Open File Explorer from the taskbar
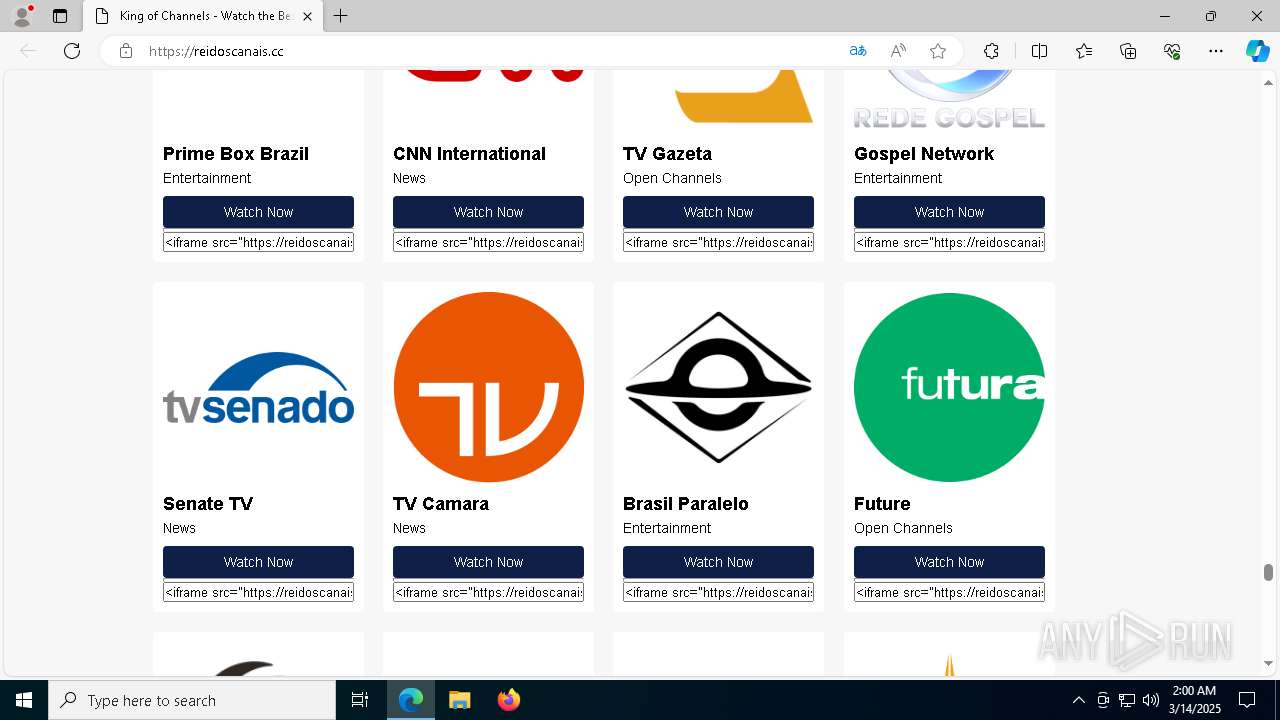Image resolution: width=1280 pixels, height=720 pixels. (459, 700)
